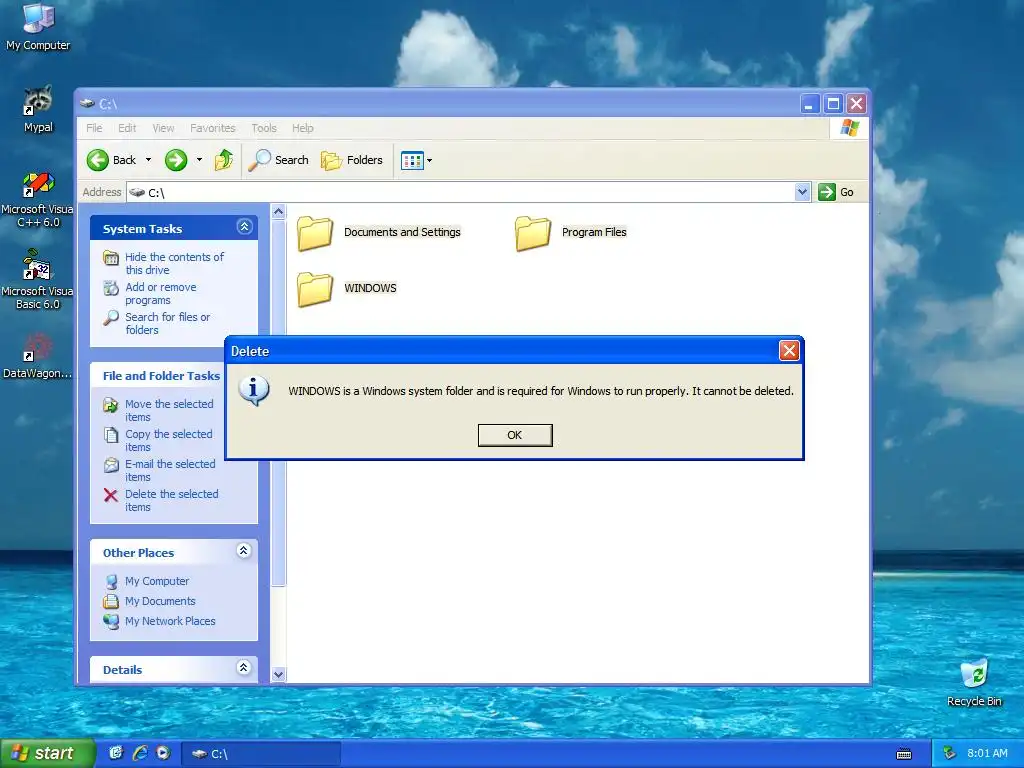
Task: Open the File menu
Action: 94,128
